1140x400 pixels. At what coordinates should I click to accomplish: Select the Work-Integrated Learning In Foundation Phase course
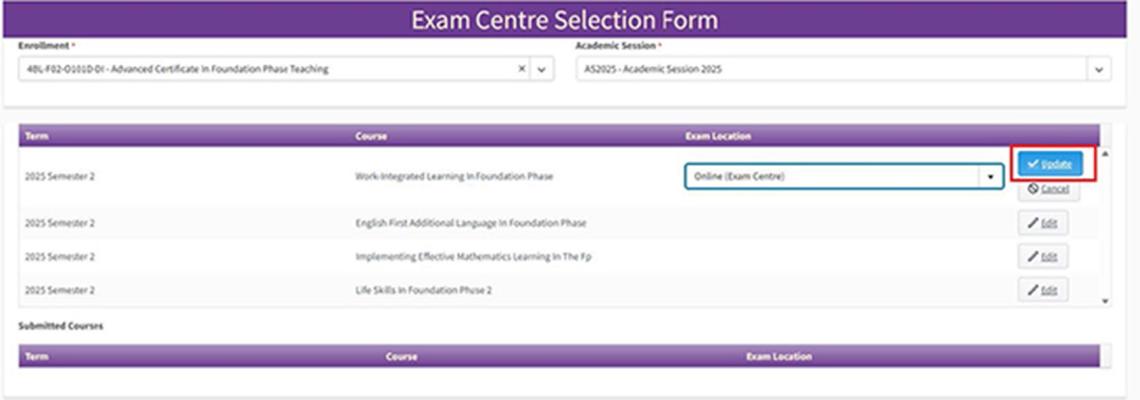453,176
